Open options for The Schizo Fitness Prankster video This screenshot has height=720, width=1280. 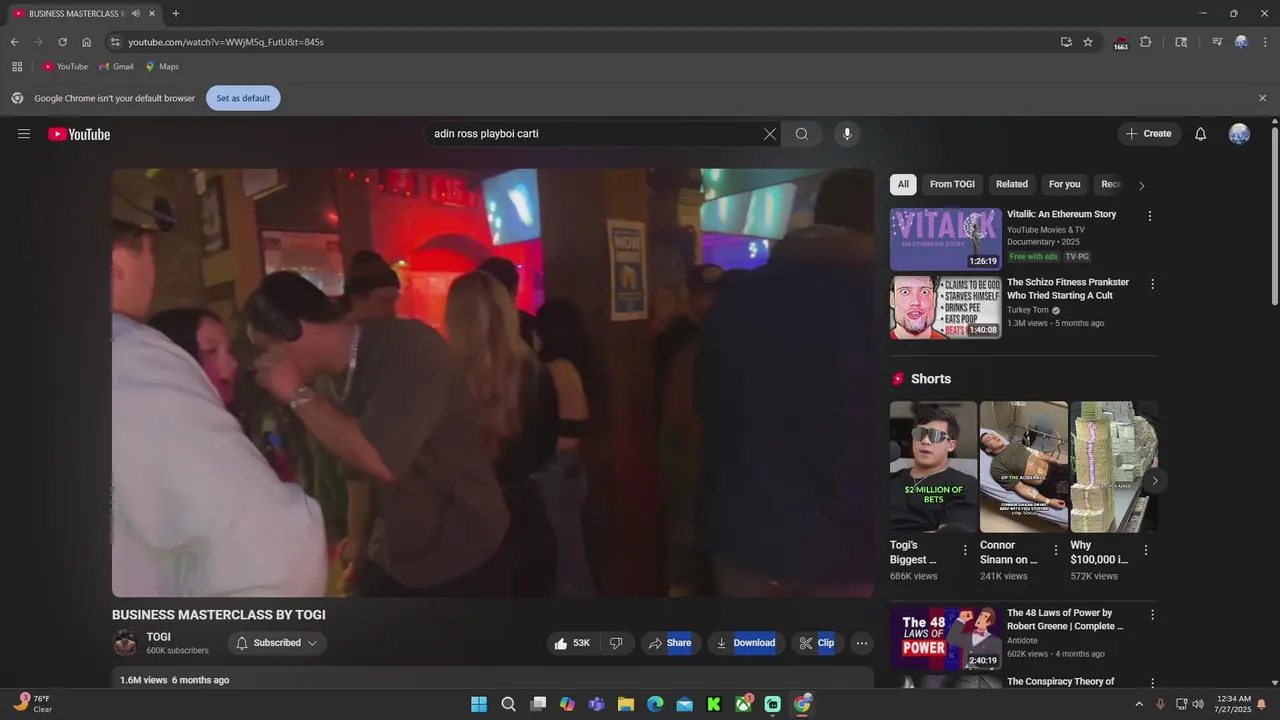point(1152,284)
